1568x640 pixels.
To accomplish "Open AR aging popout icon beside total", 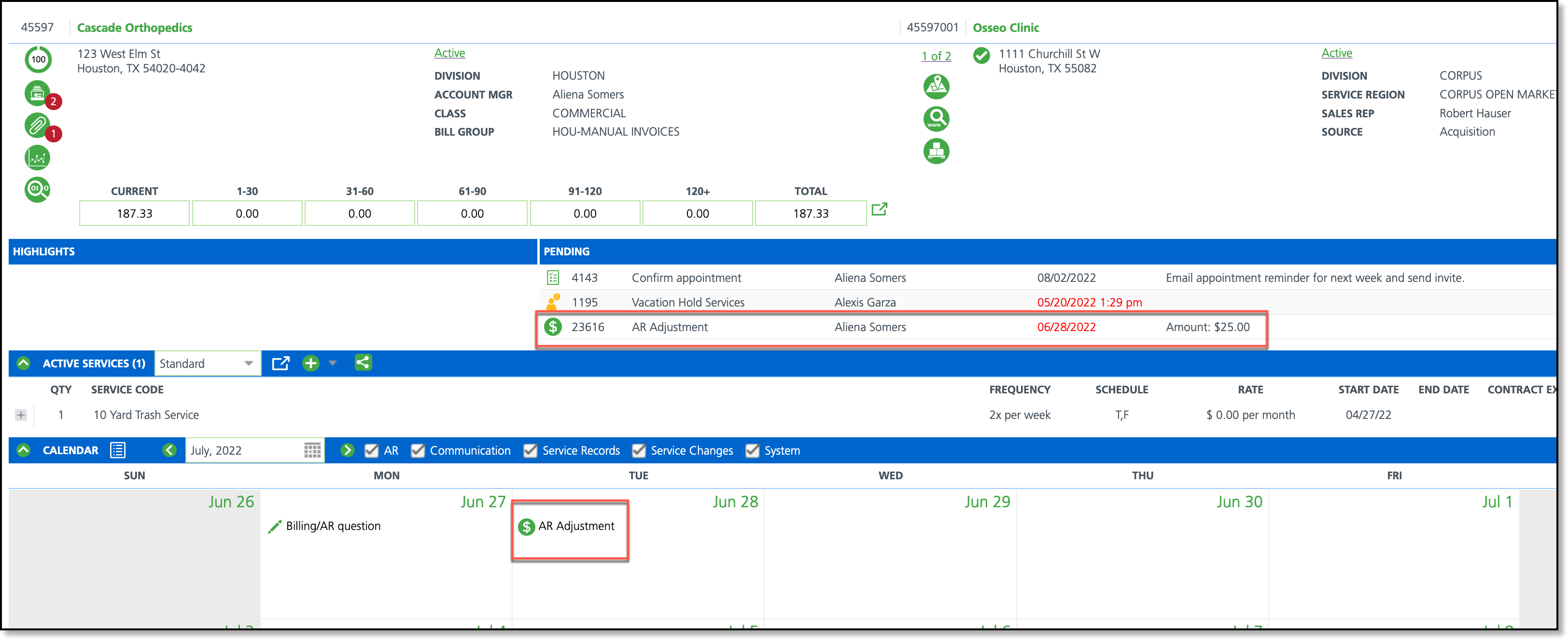I will (879, 210).
